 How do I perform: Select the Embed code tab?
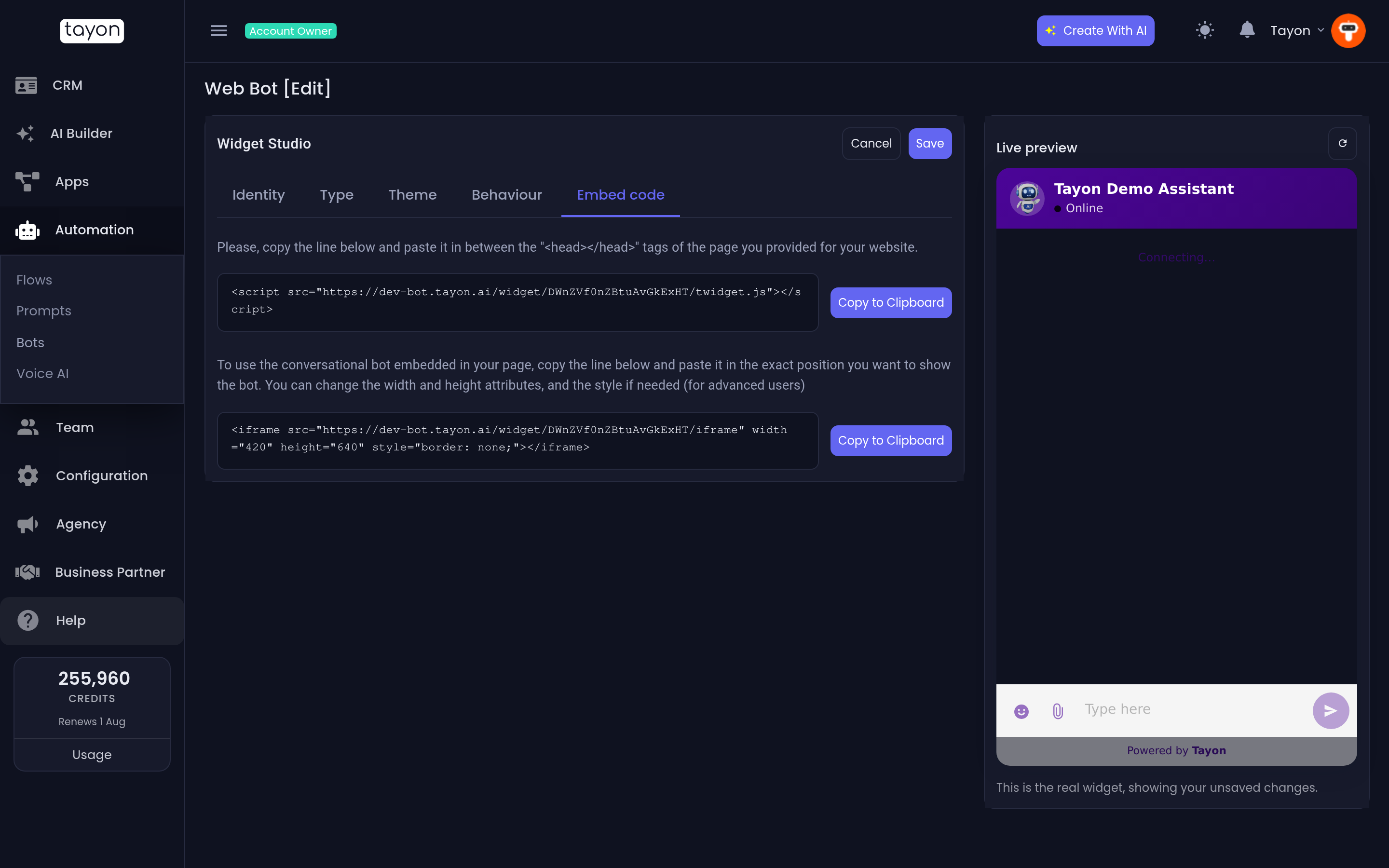pos(620,195)
